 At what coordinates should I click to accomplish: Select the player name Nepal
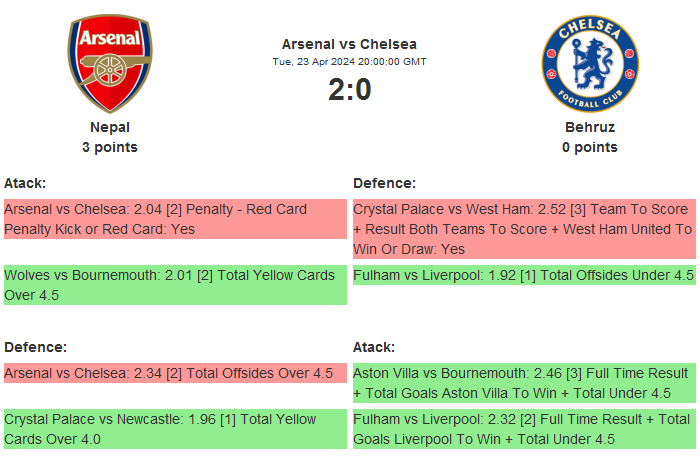[110, 127]
